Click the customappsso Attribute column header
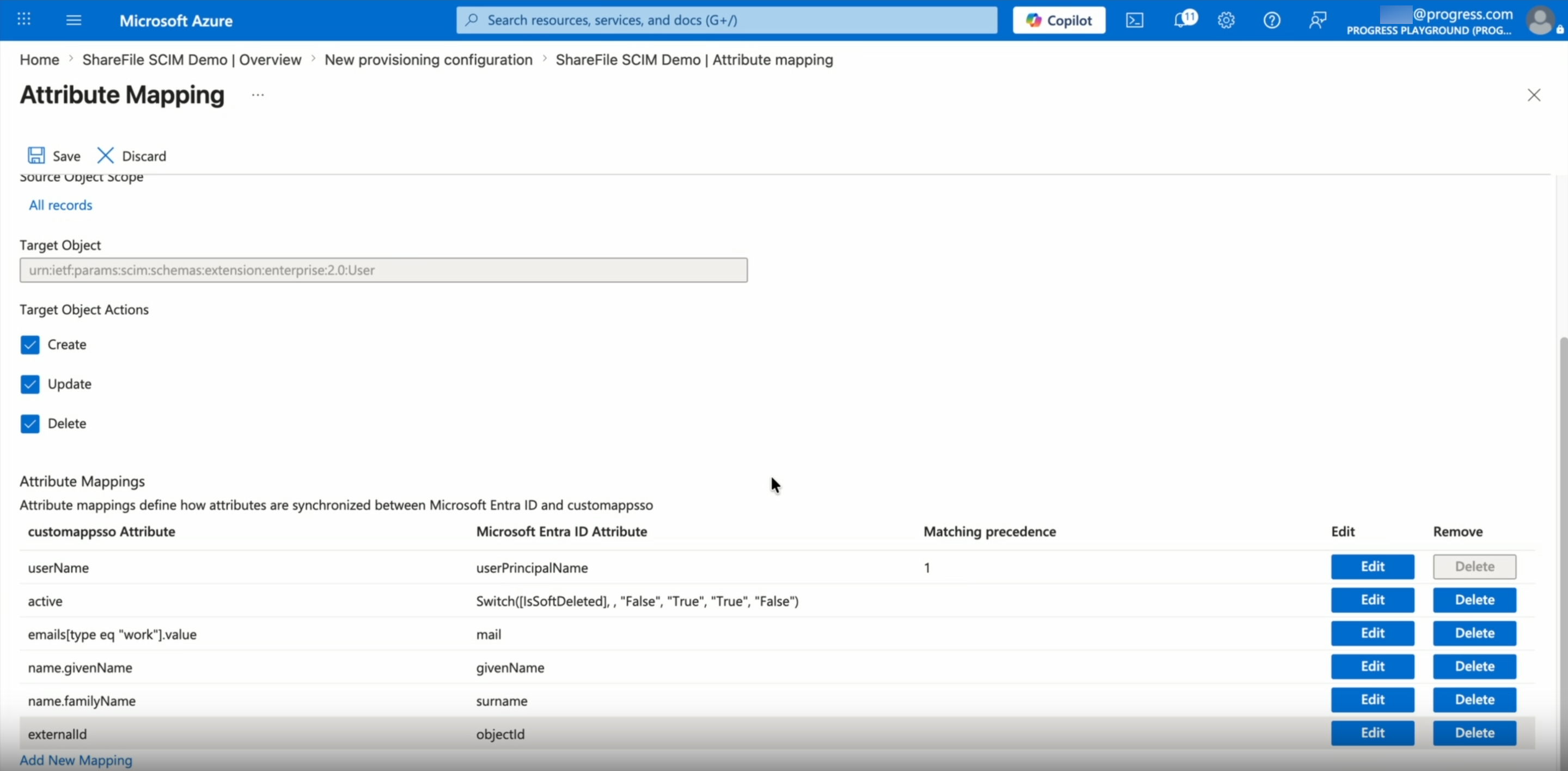Screen dimensions: 1568x771 pos(102,531)
